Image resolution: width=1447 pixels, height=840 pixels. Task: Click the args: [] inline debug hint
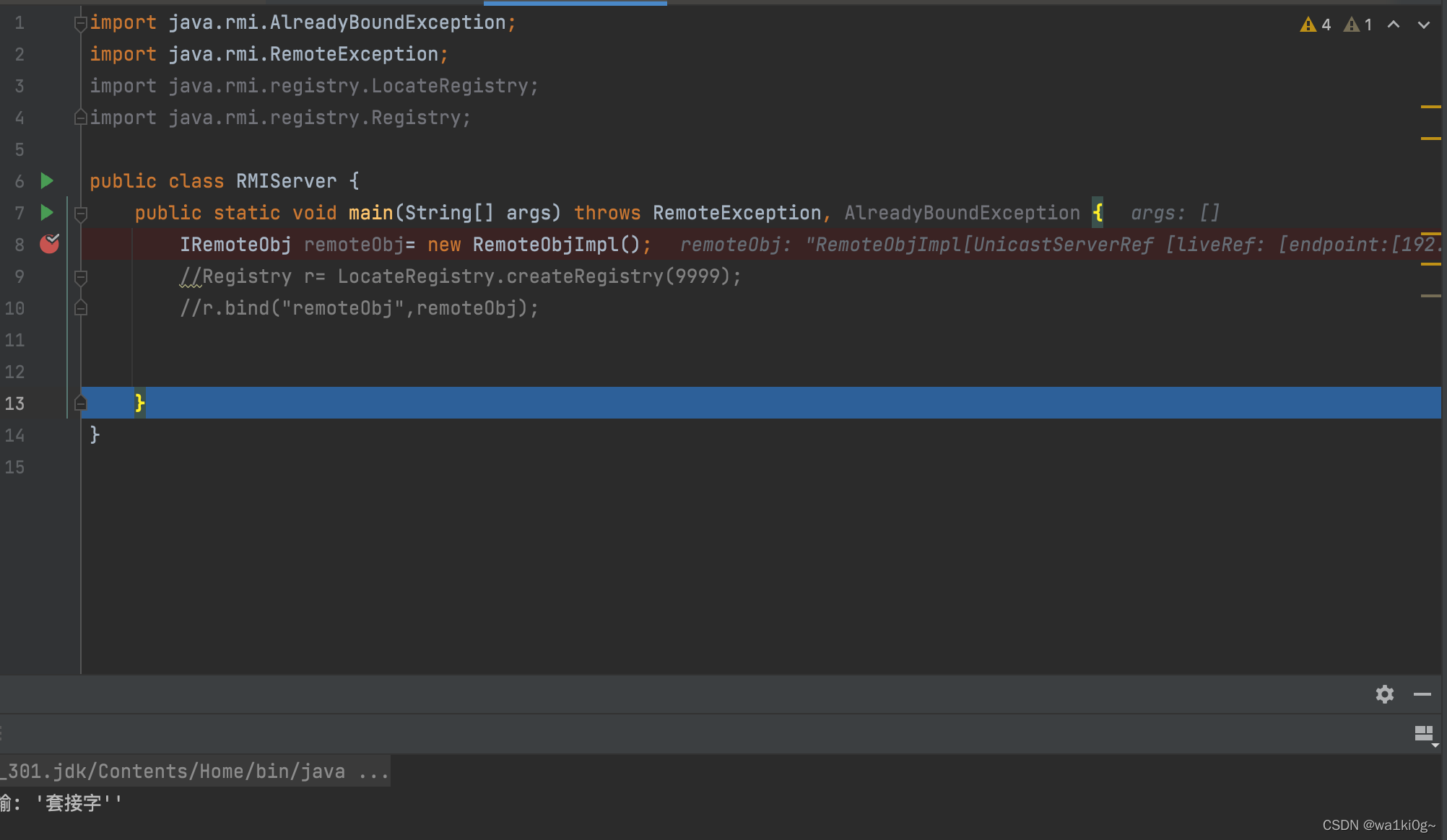pyautogui.click(x=1175, y=213)
